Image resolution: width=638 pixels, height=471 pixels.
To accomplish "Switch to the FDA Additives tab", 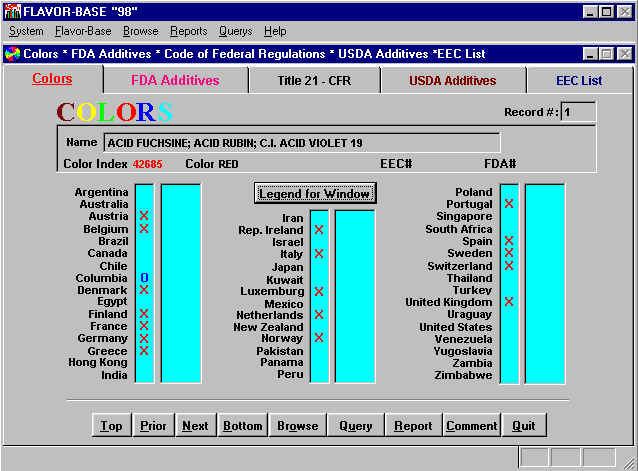I will click(x=175, y=81).
